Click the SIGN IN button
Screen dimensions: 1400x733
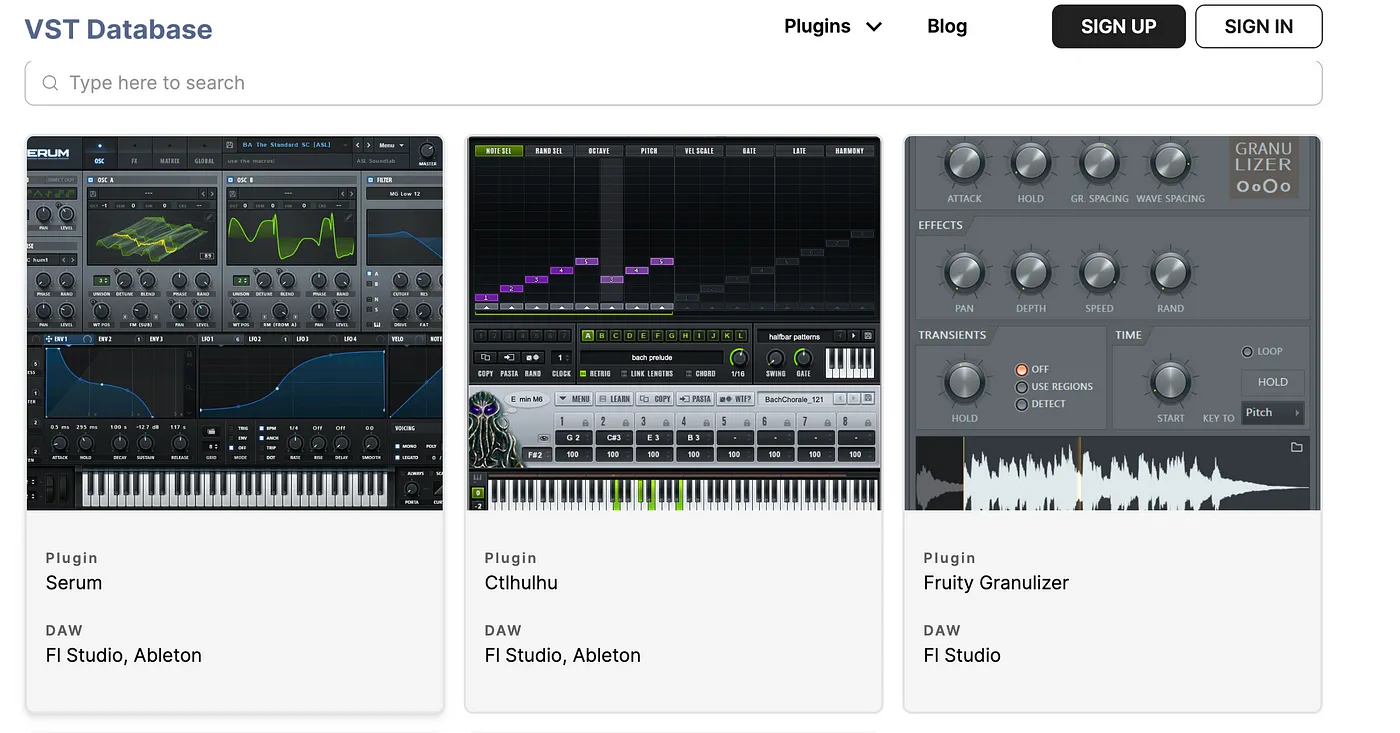pos(1259,27)
